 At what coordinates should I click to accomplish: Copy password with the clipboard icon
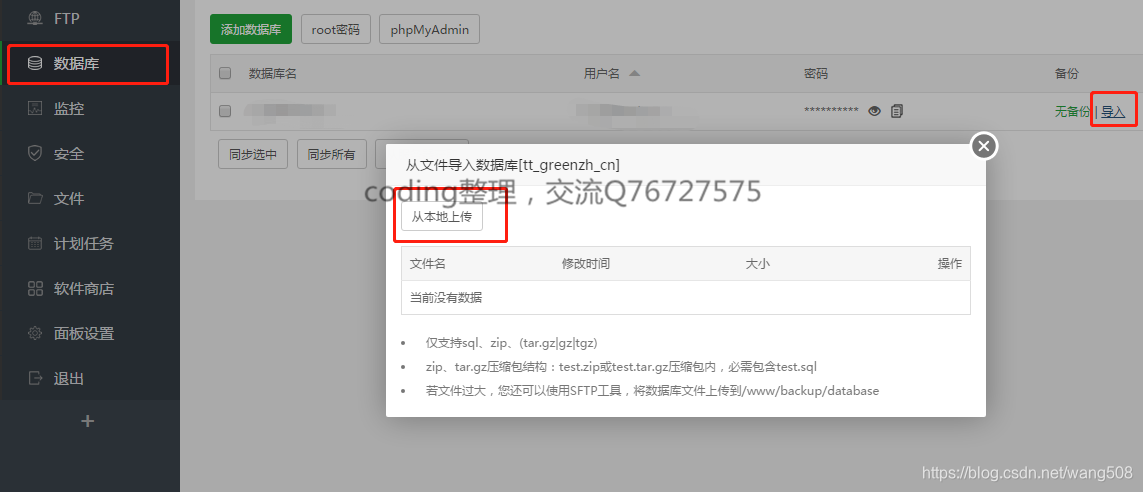[897, 111]
